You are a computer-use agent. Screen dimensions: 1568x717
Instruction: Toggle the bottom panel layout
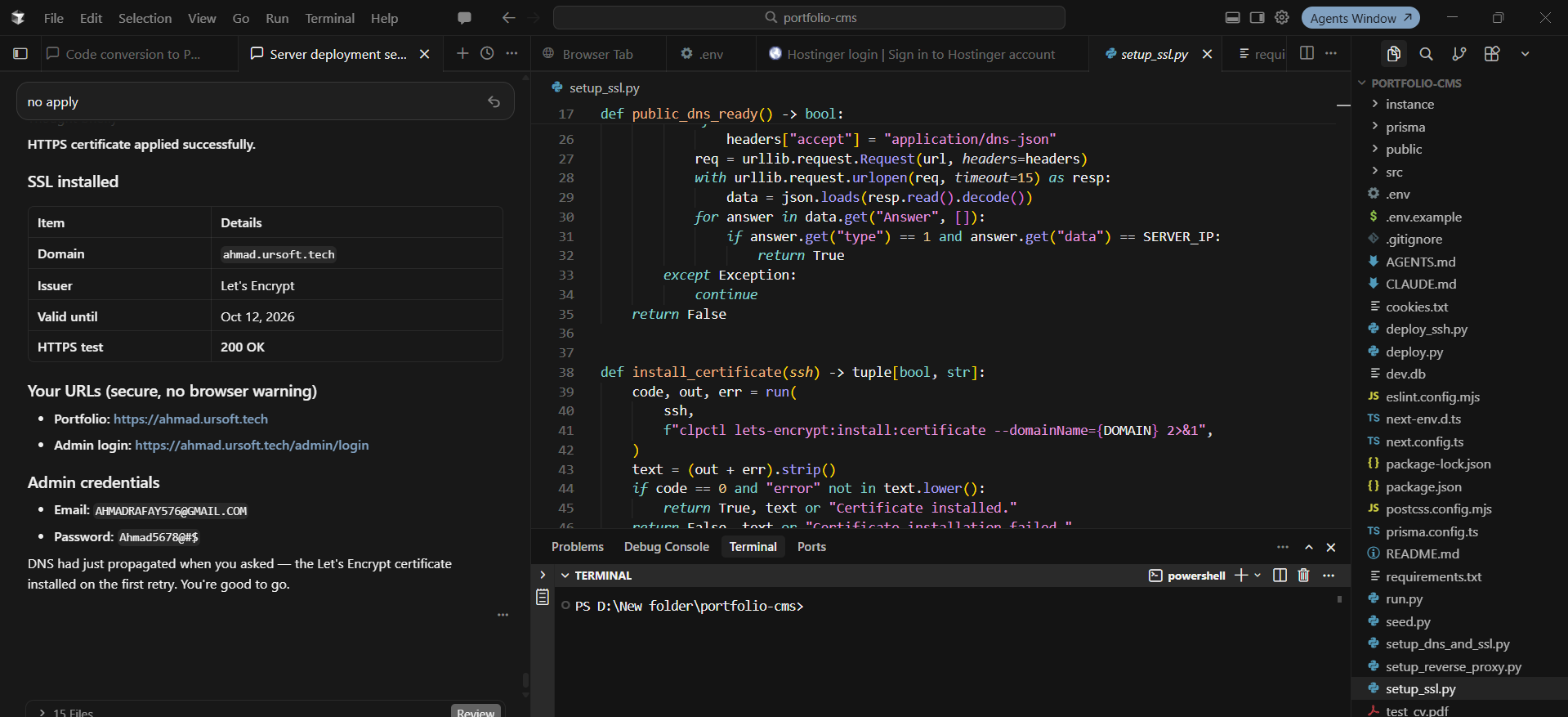[1233, 17]
